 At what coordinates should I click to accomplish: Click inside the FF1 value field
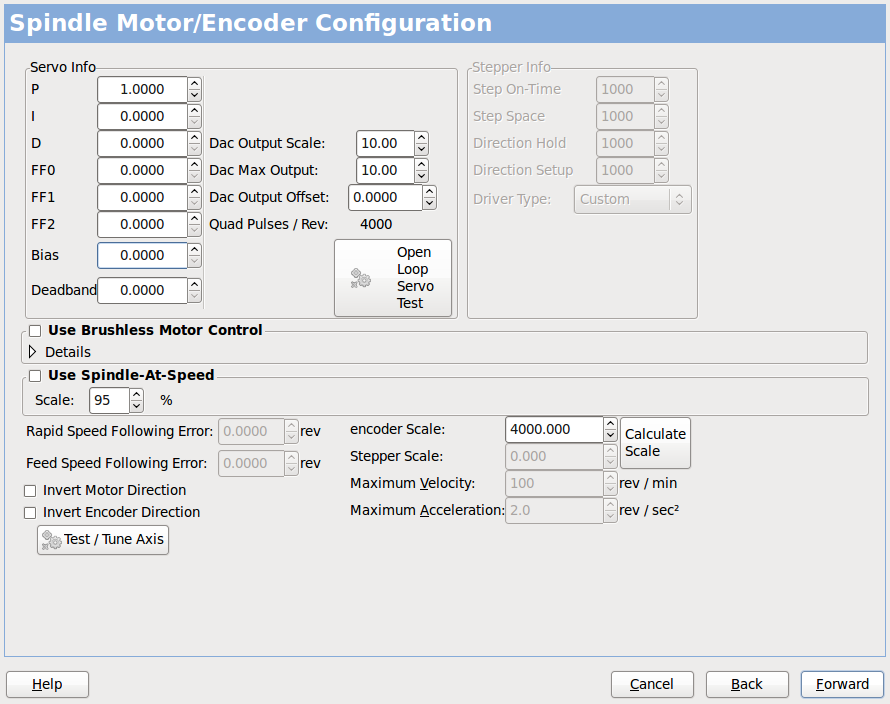142,197
